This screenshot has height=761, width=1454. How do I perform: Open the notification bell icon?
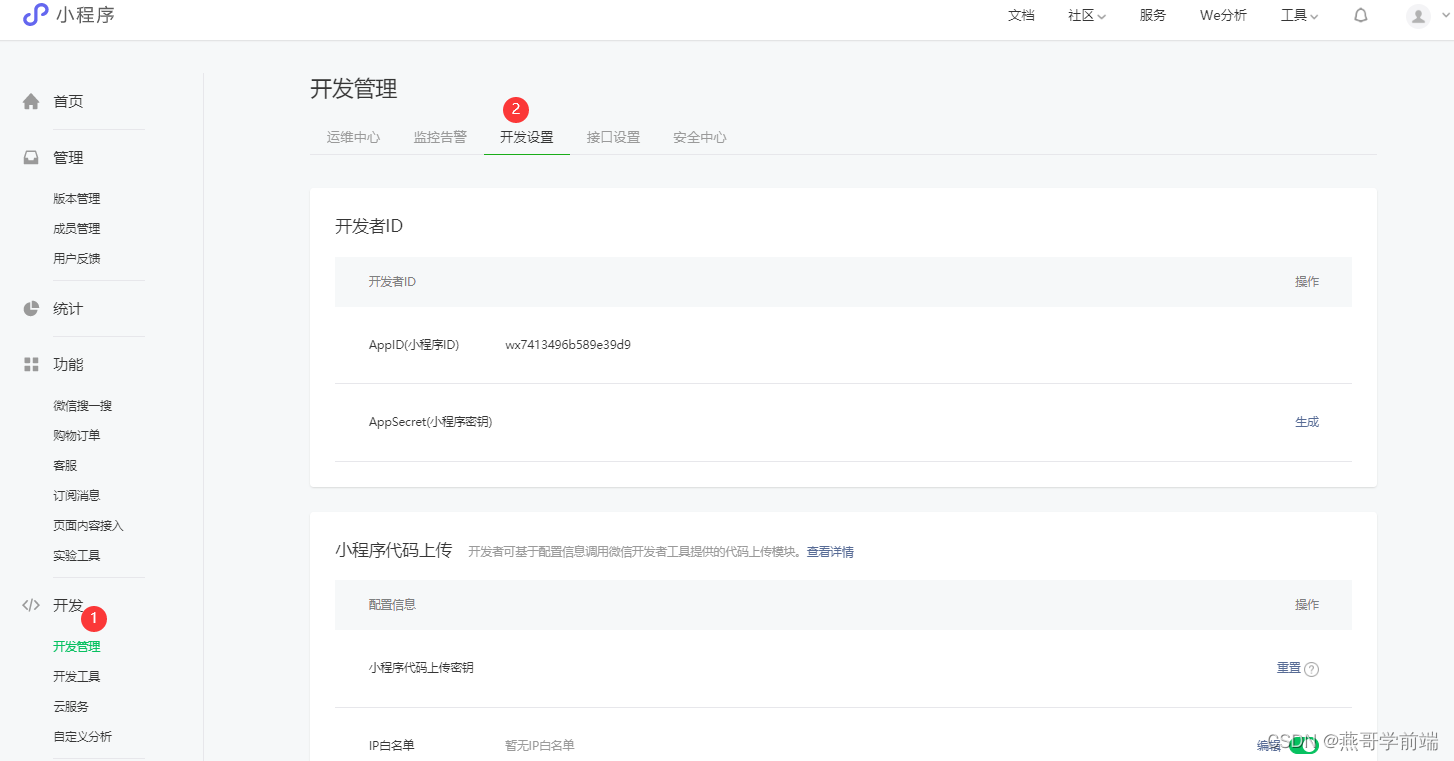pos(1361,15)
